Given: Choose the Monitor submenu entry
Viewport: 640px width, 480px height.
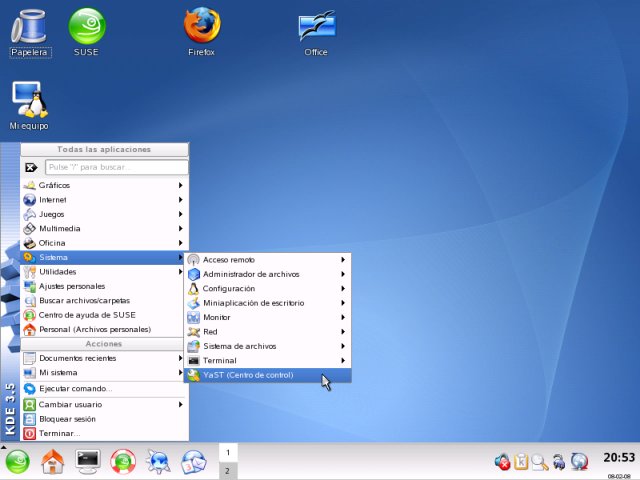Looking at the screenshot, I should click(268, 317).
